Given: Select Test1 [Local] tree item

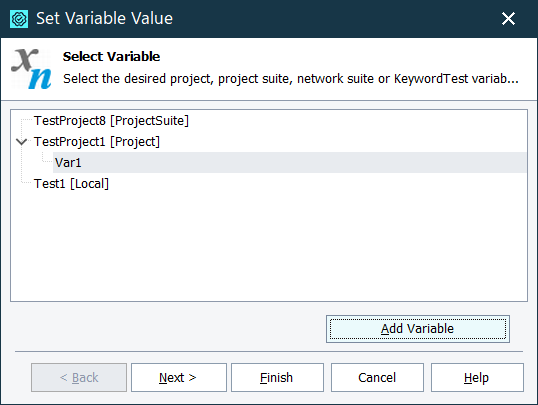Looking at the screenshot, I should click(x=71, y=184).
